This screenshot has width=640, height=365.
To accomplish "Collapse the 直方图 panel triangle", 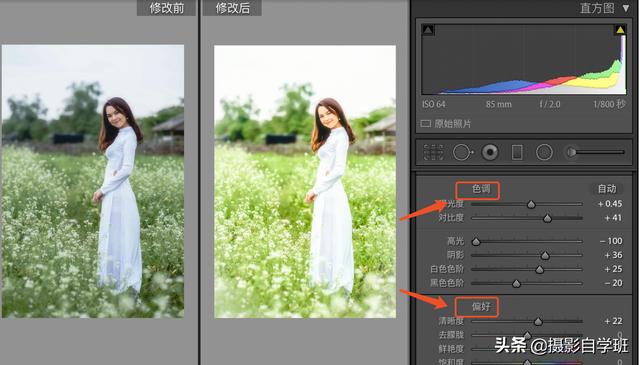I will [626, 8].
